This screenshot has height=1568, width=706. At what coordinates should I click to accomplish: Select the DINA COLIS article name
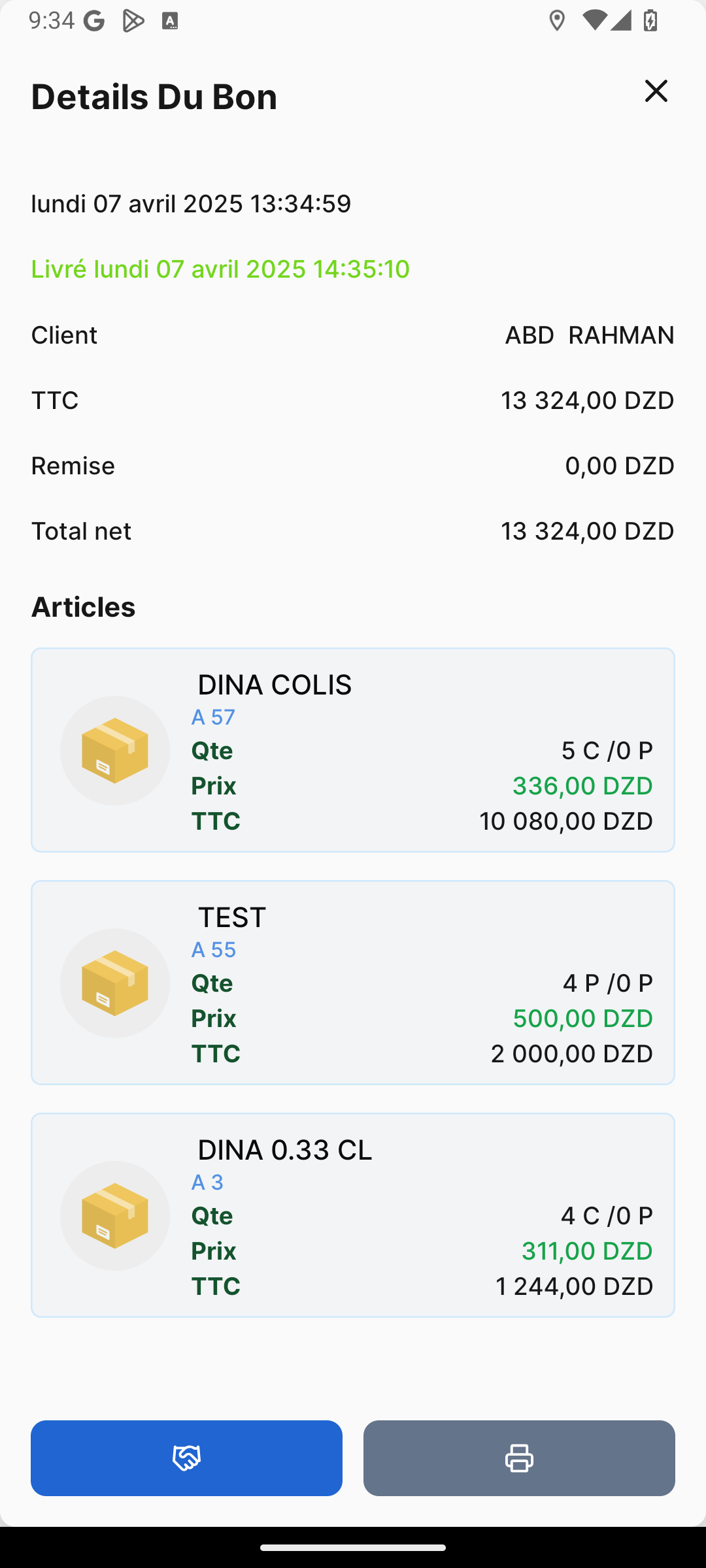pyautogui.click(x=275, y=685)
